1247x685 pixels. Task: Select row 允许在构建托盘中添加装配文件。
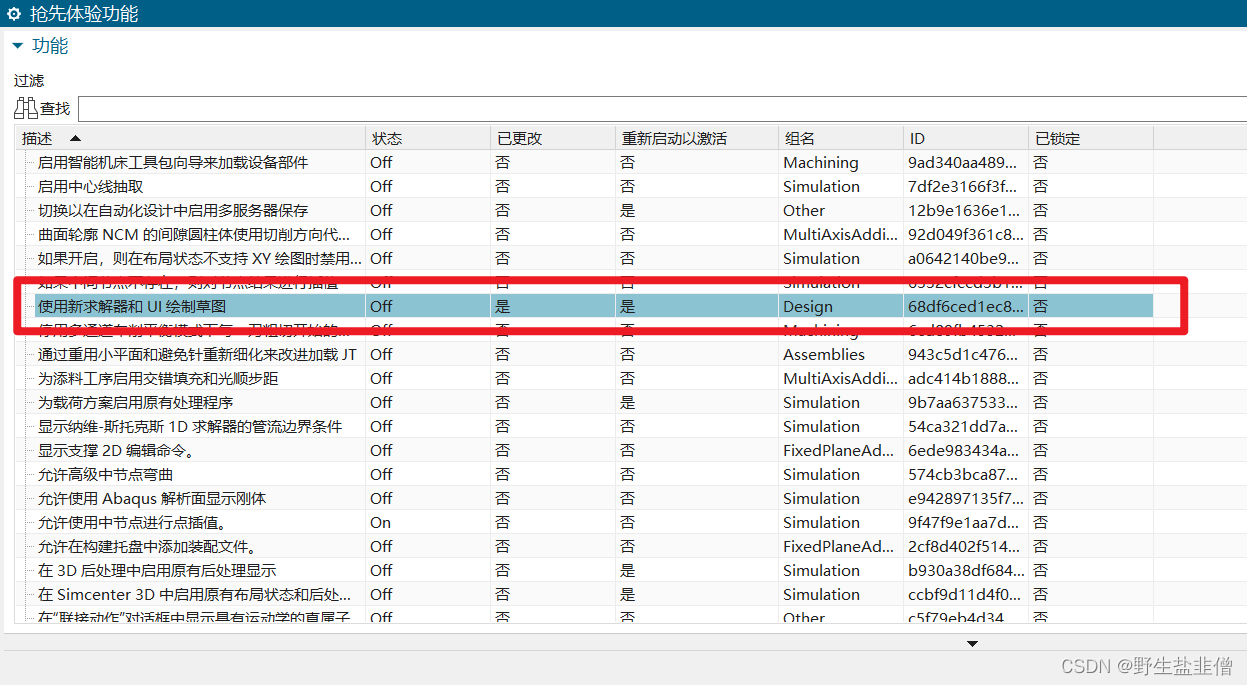click(584, 546)
